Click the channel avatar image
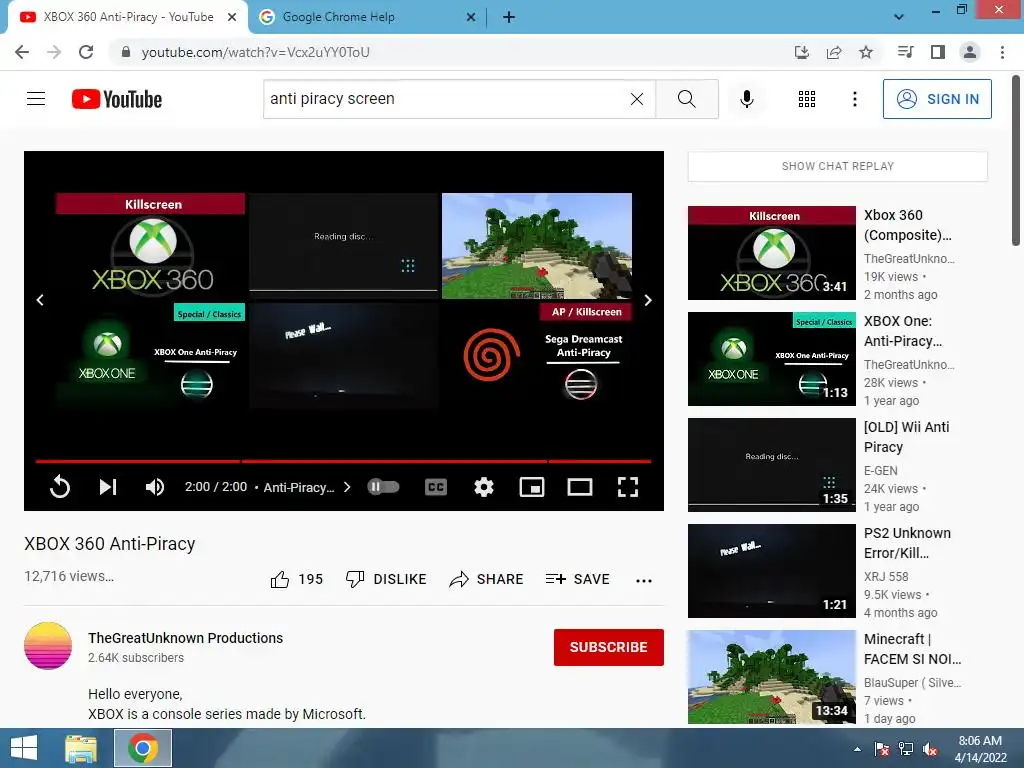Screen dimensions: 1024x768 [48, 646]
